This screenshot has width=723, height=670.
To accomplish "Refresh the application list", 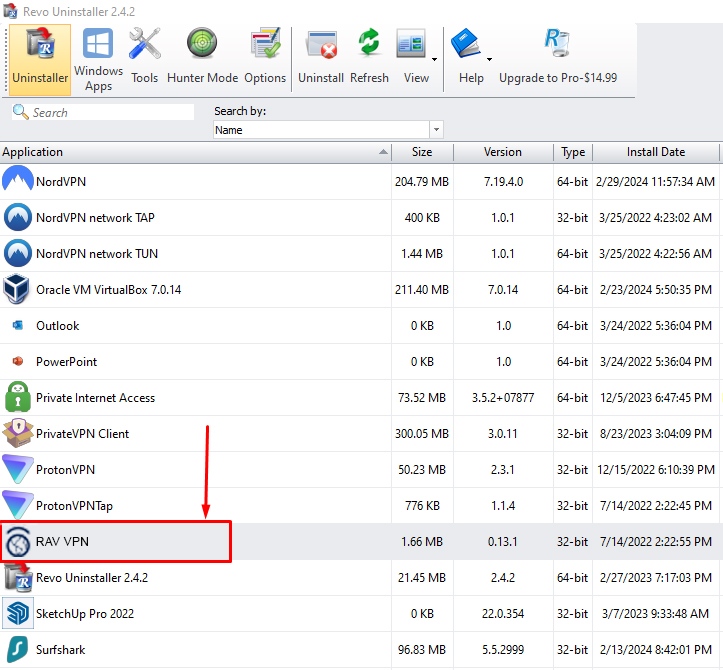I will [369, 43].
